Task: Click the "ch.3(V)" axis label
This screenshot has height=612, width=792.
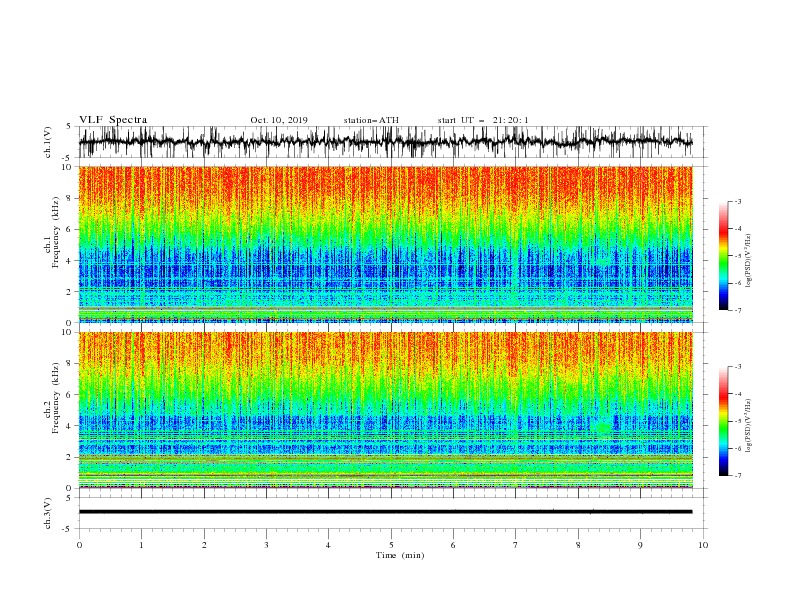Action: coord(48,513)
